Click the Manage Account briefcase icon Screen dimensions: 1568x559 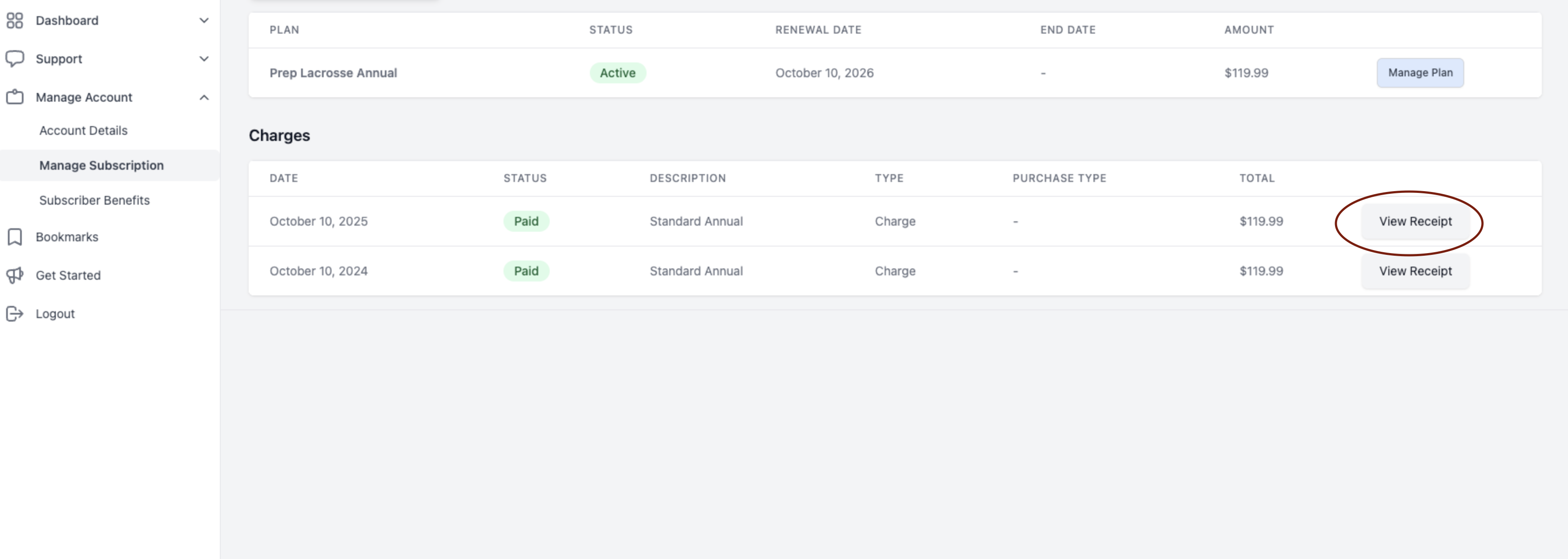coord(14,97)
